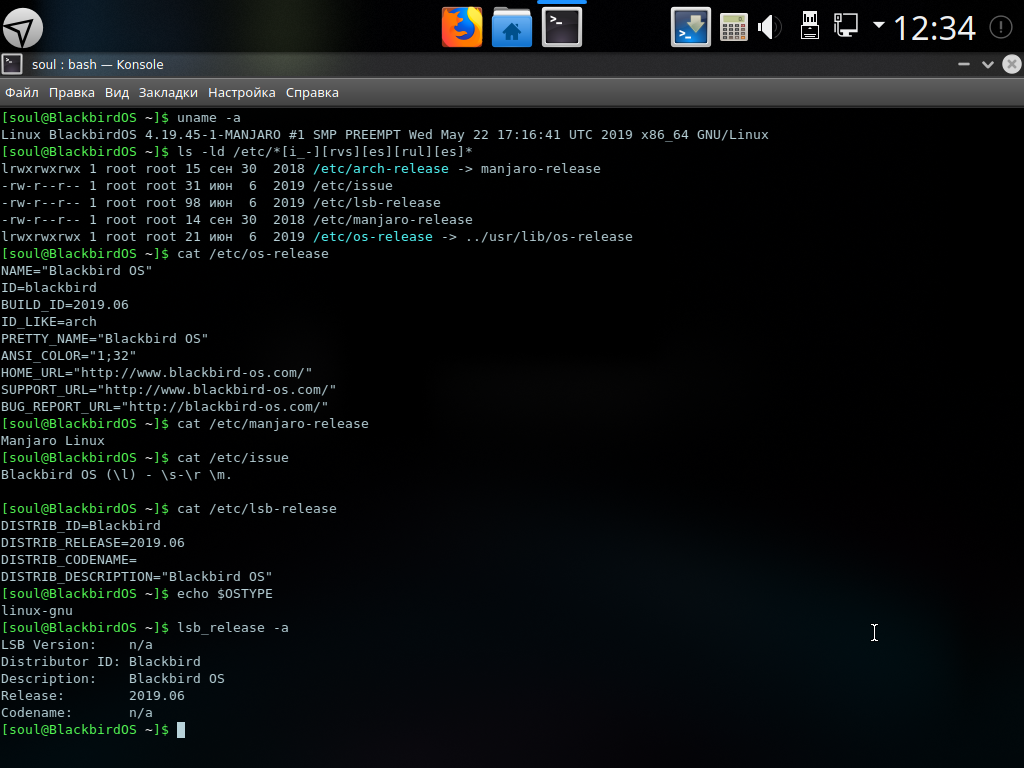1024x768 pixels.
Task: Click the "cat /etc/manjaro-release" command
Action: point(273,423)
